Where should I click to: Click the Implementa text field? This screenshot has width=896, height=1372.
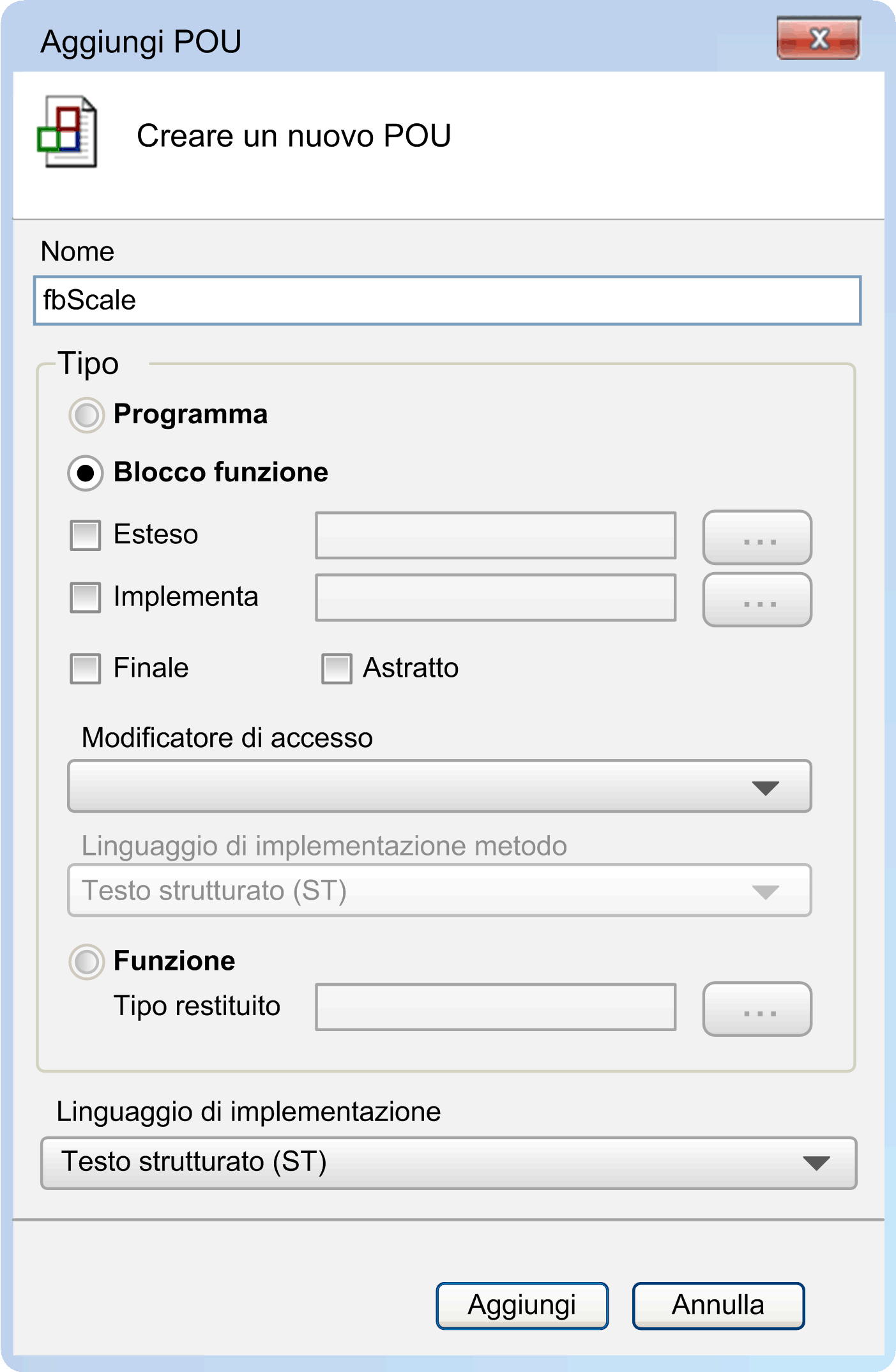click(496, 598)
